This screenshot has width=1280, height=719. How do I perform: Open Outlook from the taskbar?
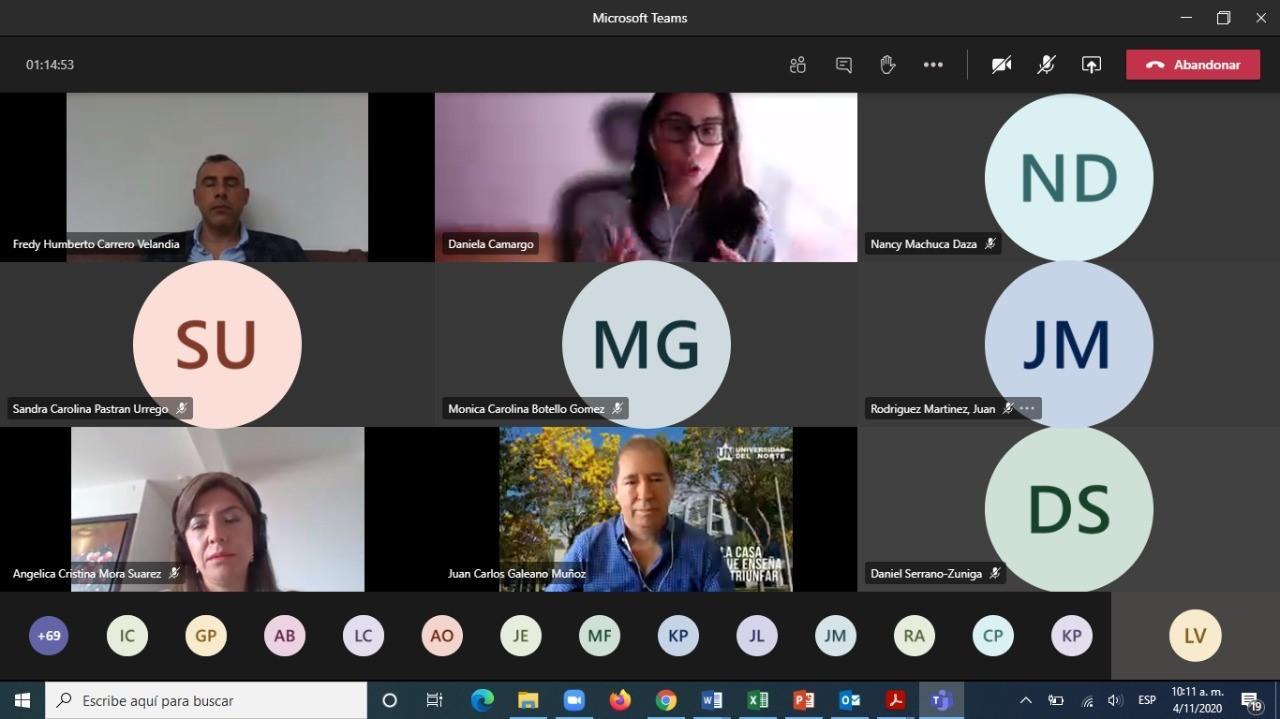coord(850,700)
